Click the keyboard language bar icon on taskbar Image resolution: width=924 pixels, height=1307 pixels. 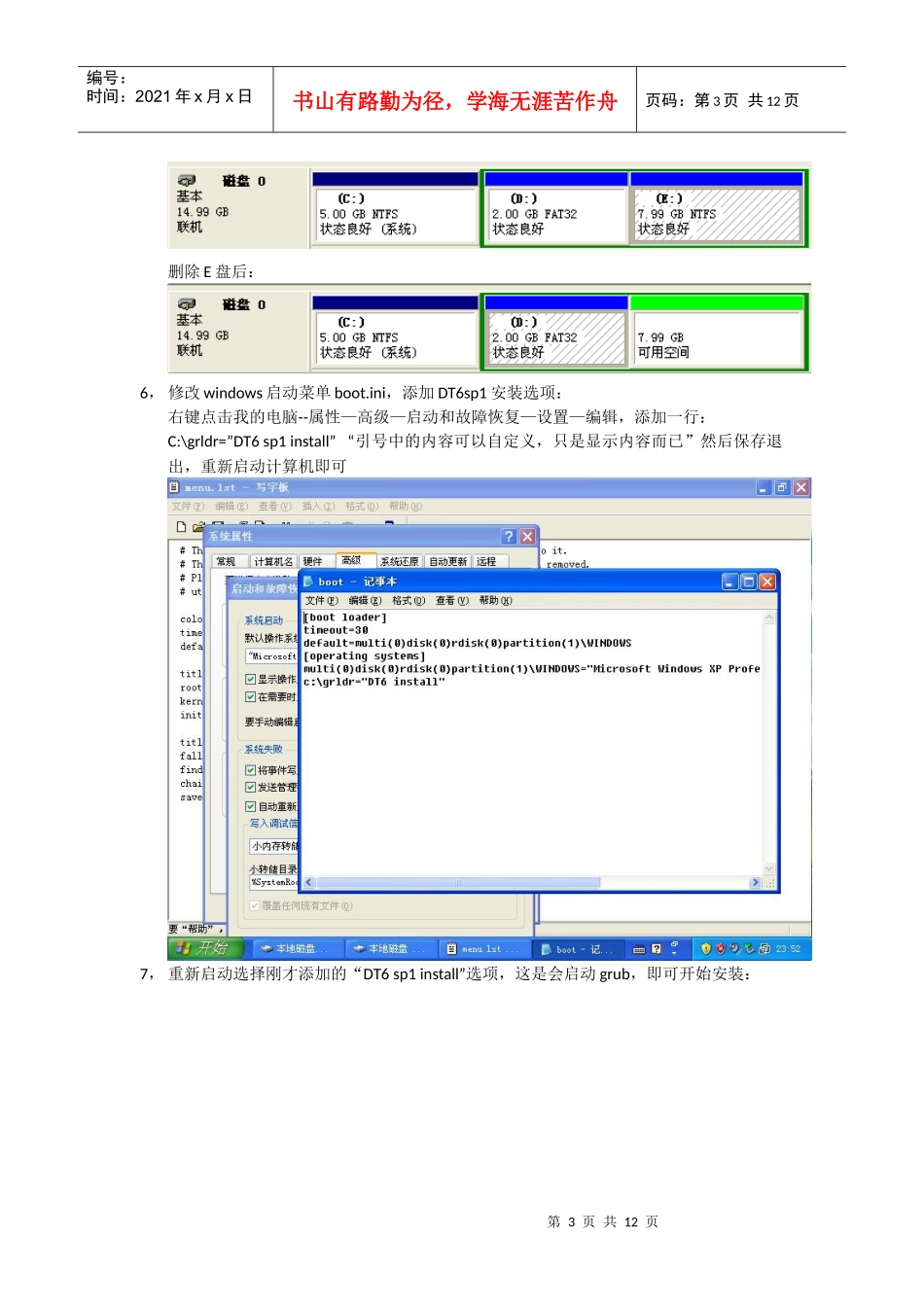coord(639,950)
